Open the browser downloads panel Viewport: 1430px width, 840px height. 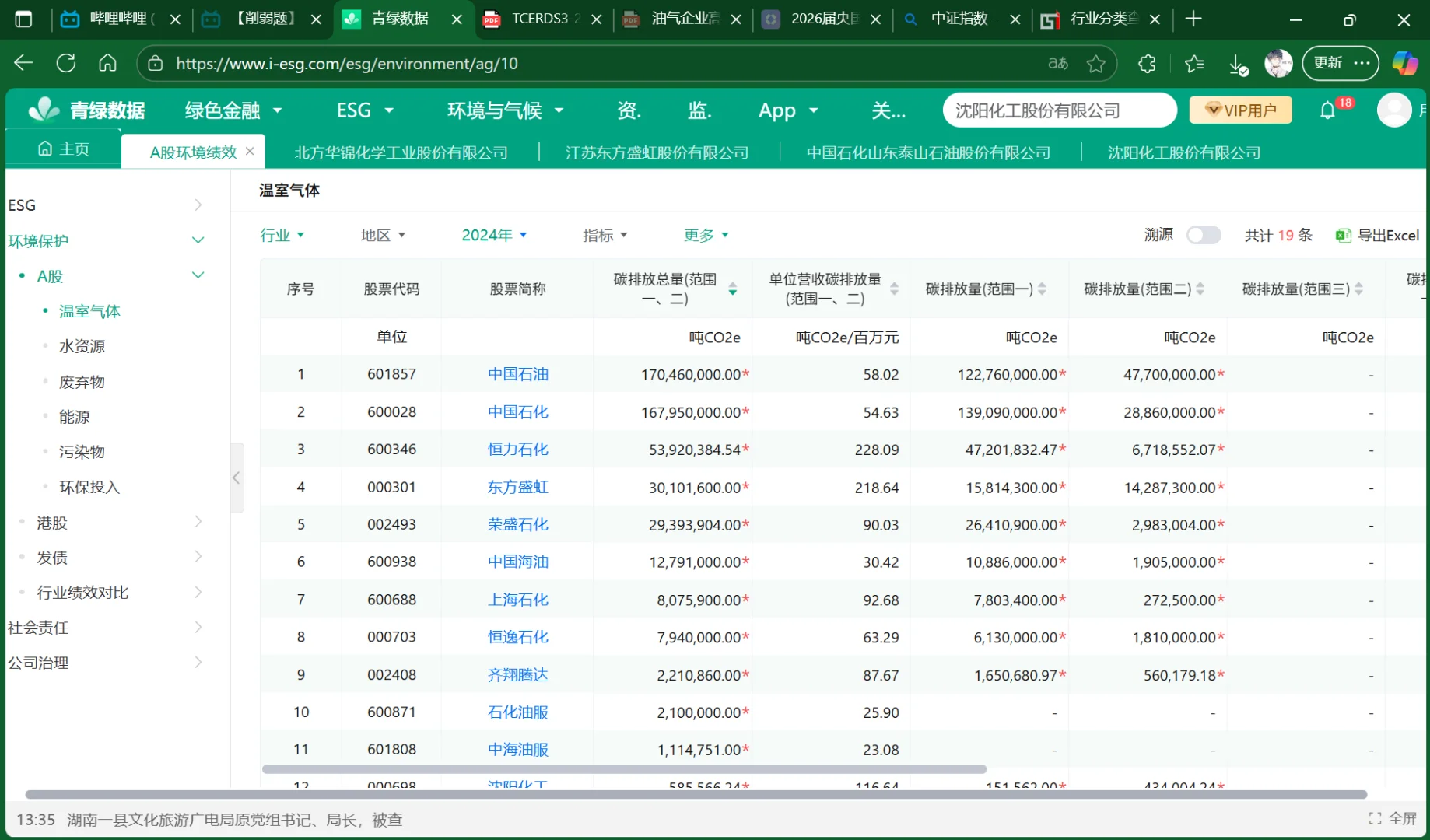1239,65
